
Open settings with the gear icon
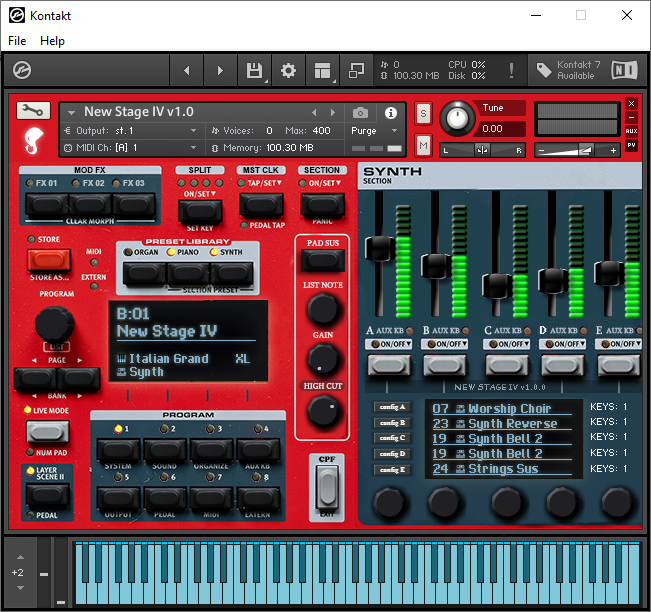(289, 71)
